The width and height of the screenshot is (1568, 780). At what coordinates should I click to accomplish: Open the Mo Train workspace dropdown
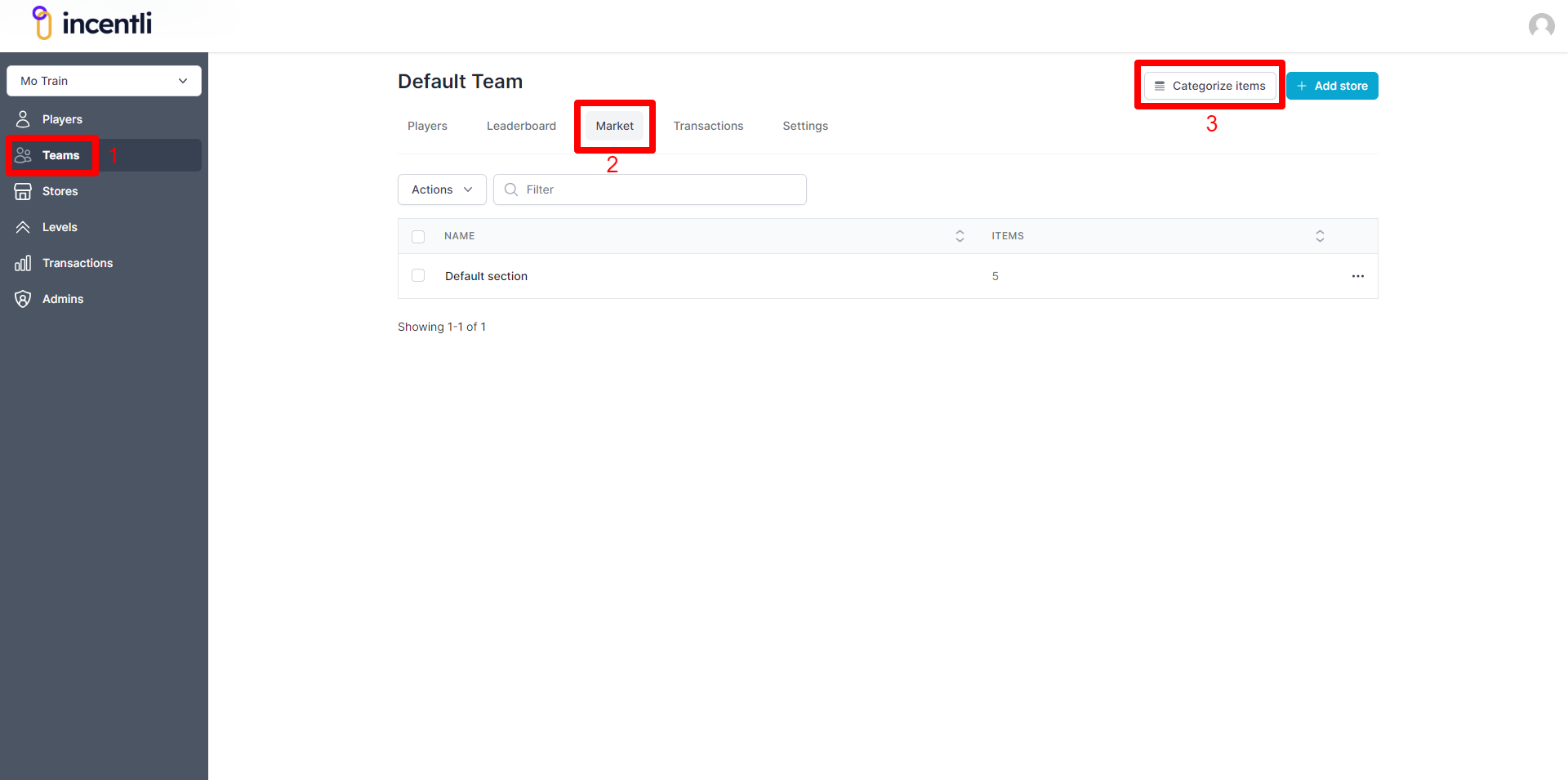(104, 81)
